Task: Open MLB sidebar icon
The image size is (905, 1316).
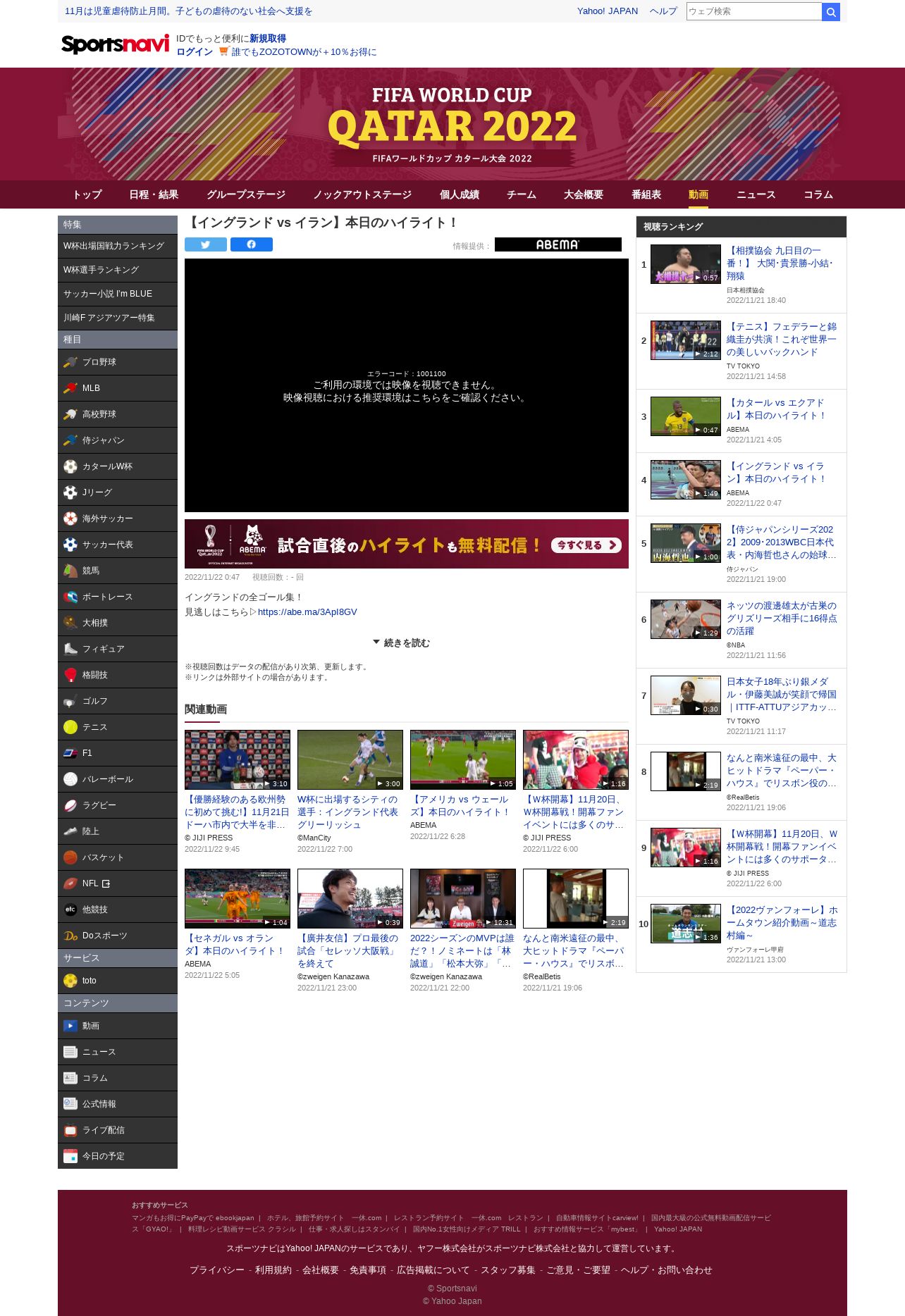Action: 70,388
